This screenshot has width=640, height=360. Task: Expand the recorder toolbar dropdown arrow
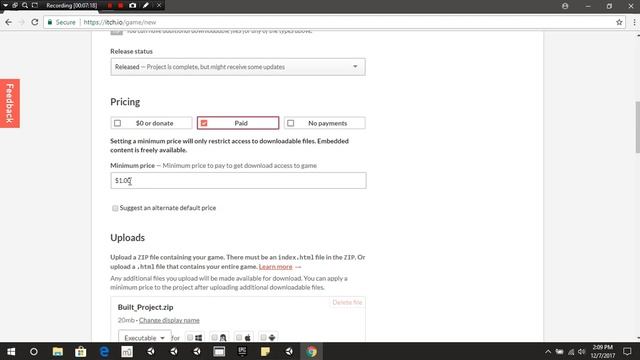[5, 5]
